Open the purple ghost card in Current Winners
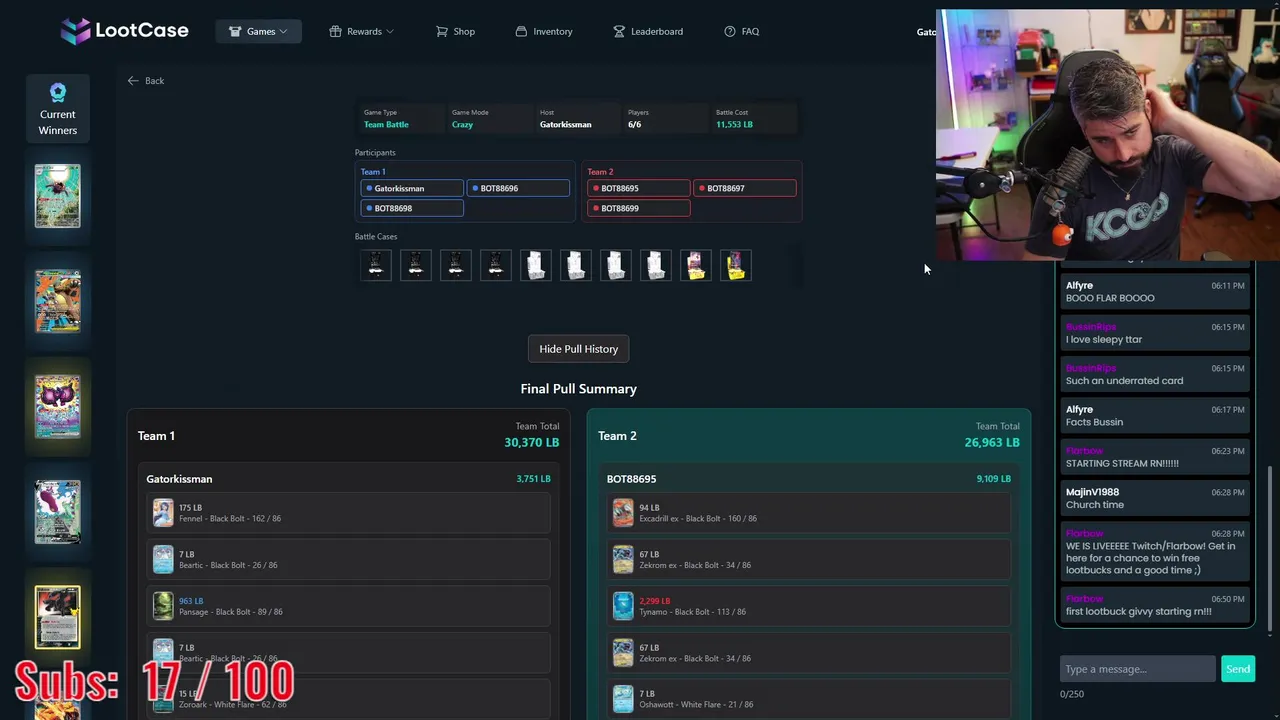Viewport: 1280px width, 720px height. coord(58,406)
